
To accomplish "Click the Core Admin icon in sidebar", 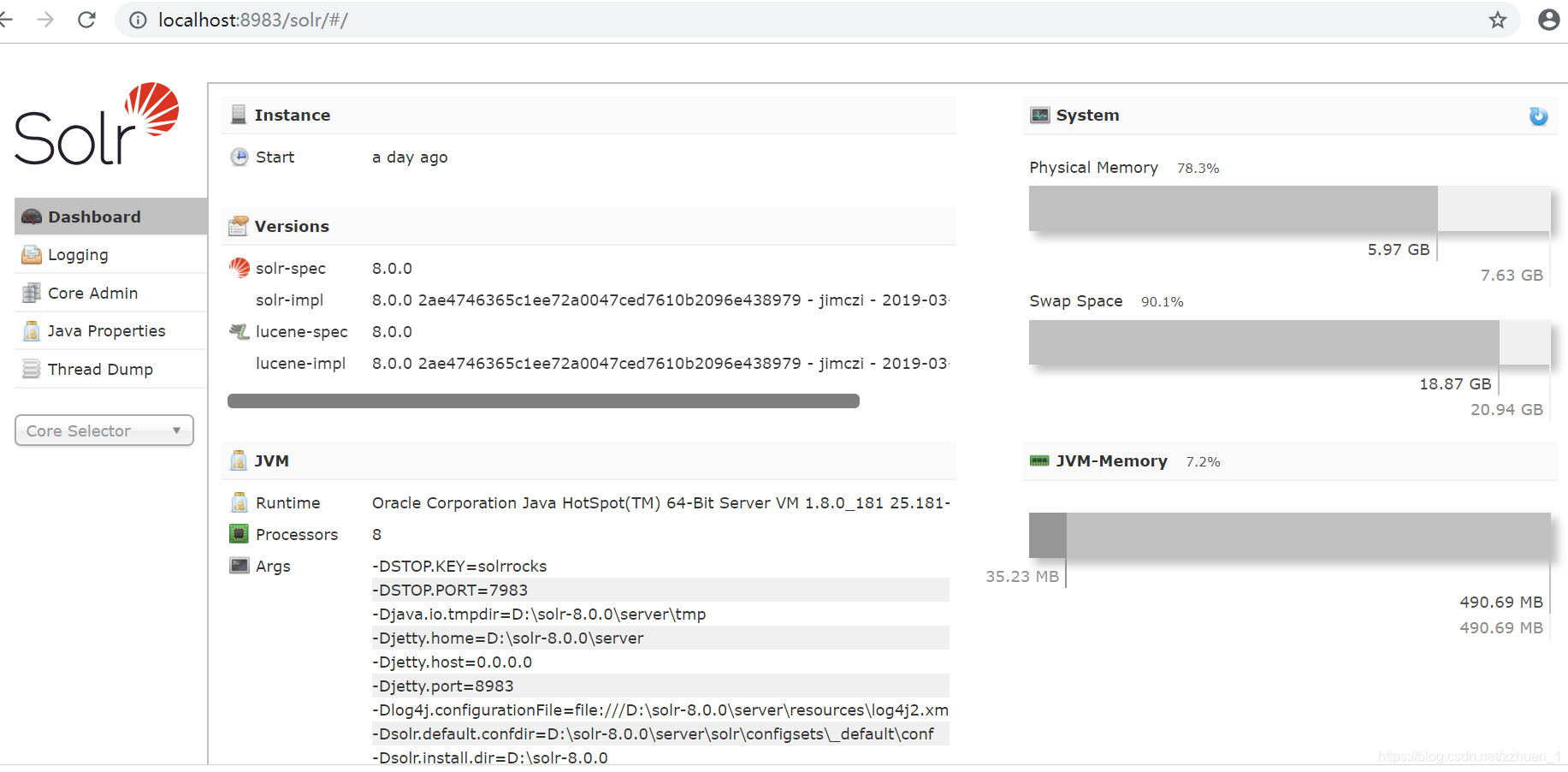I will pyautogui.click(x=31, y=293).
